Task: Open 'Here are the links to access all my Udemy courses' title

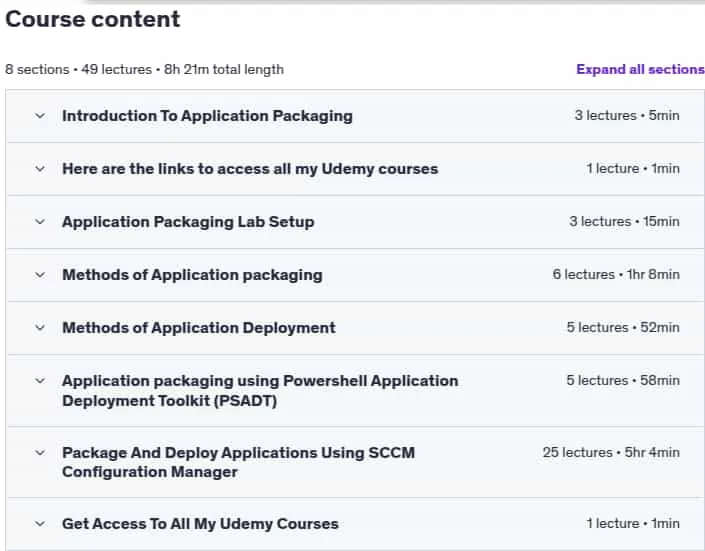Action: (250, 169)
